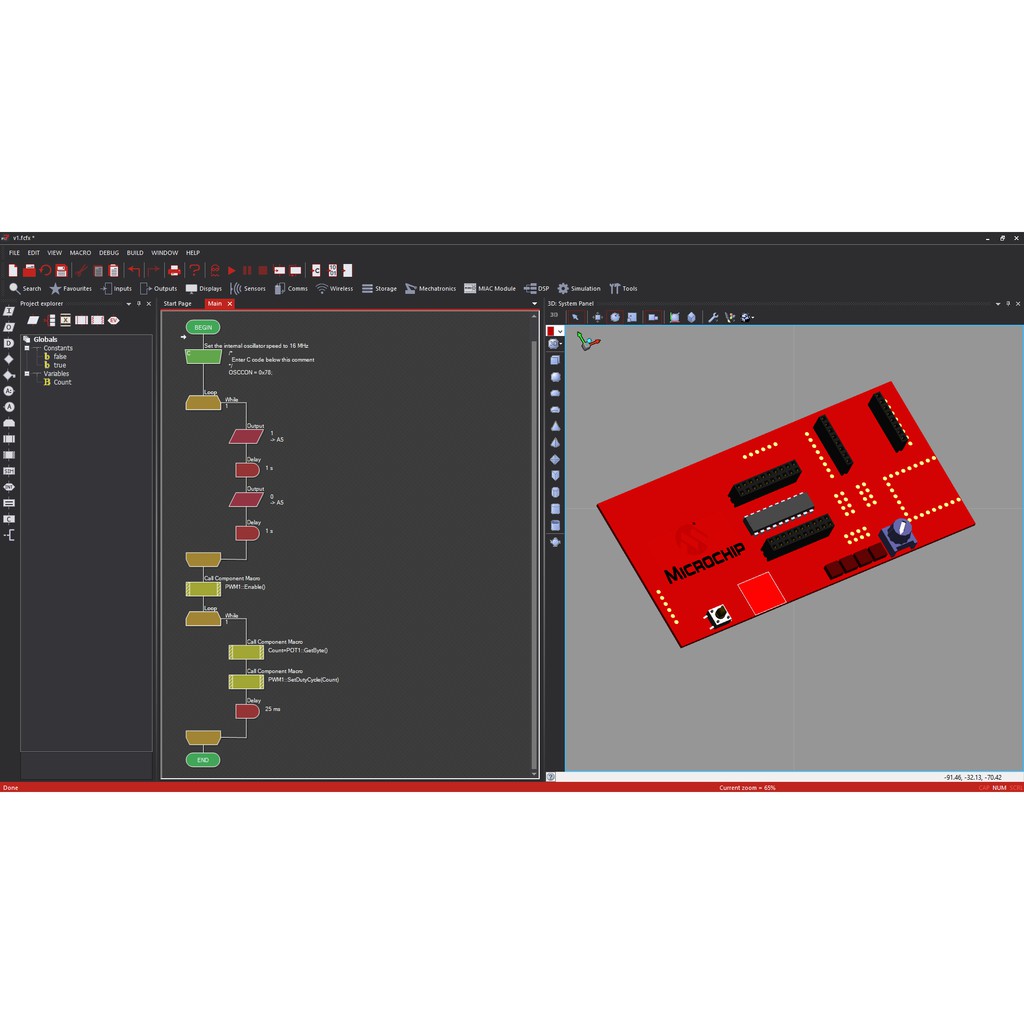The width and height of the screenshot is (1024, 1024).
Task: Click the C code icon in palette
Action: coord(9,519)
